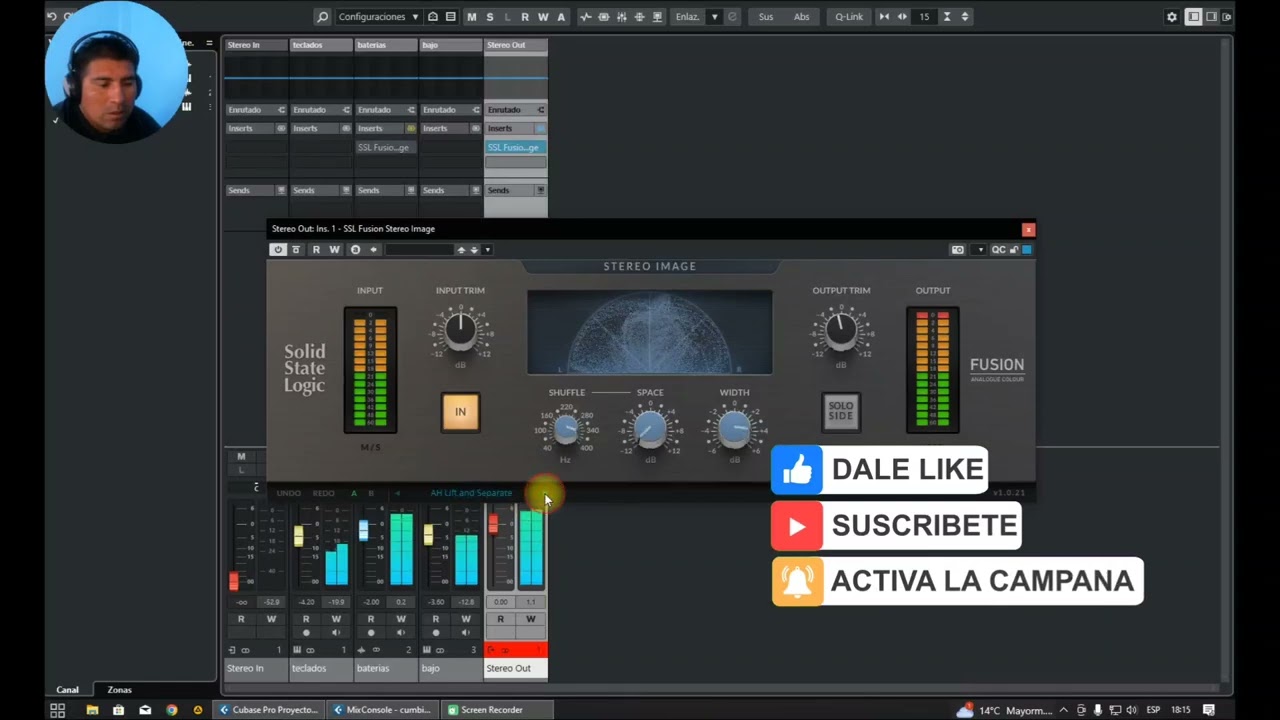Open the Enlaz. link dropdown arrow
Viewport: 1280px width, 720px height.
[714, 17]
